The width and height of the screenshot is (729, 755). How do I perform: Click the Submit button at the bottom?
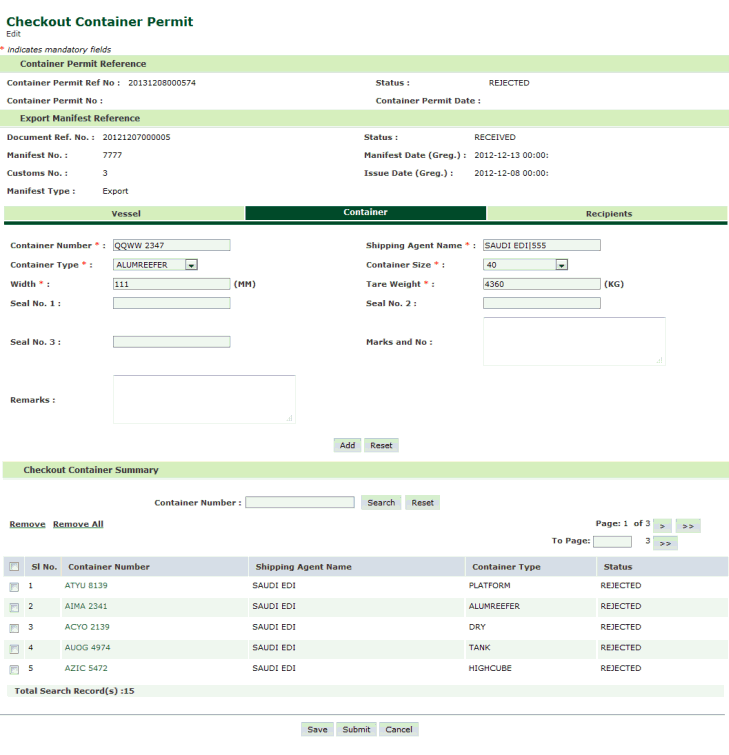(356, 729)
